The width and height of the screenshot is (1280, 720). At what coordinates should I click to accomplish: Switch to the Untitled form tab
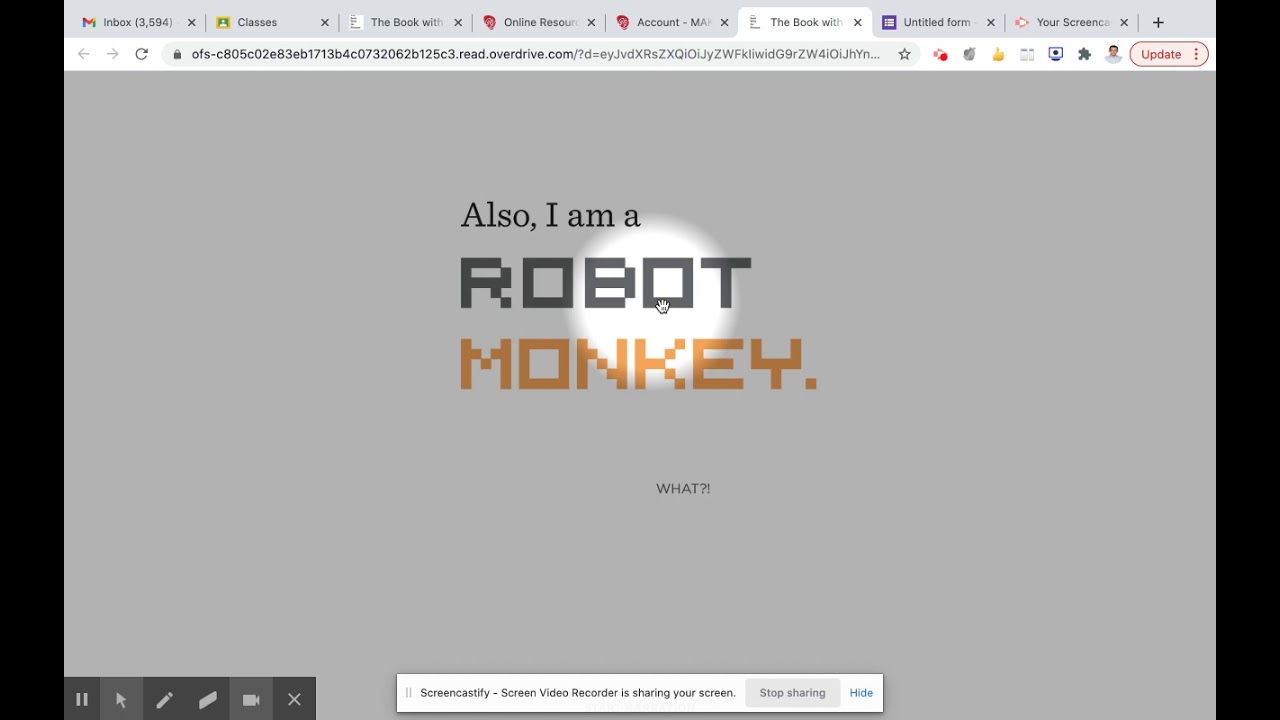point(936,22)
